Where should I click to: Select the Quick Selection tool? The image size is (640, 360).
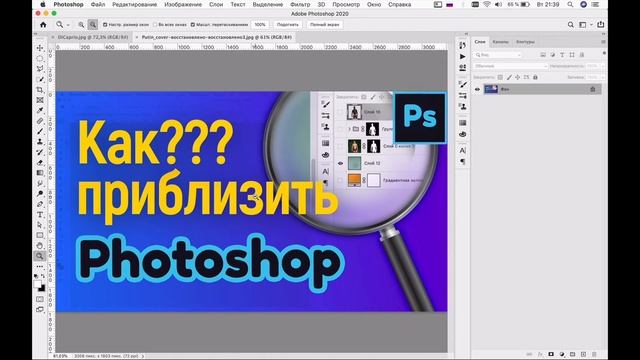click(40, 79)
